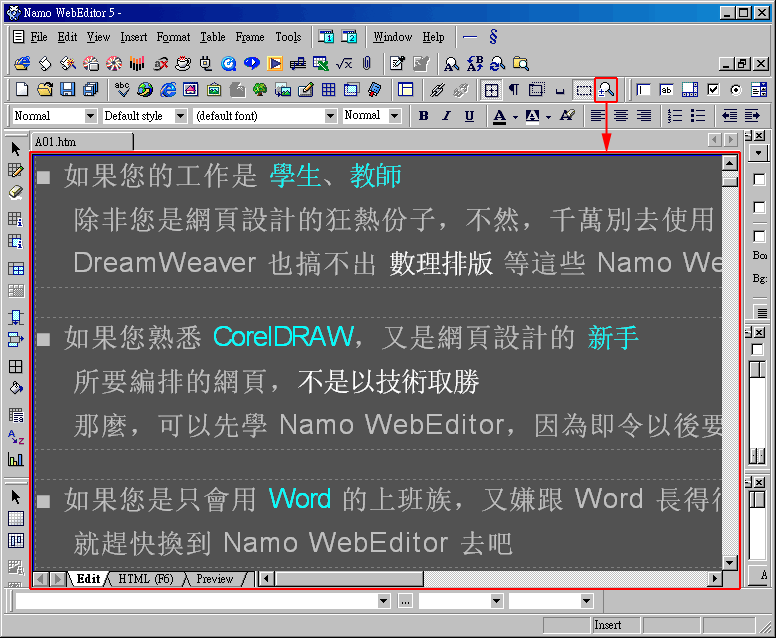Screen dimensions: 776x638
Task: Open the Tools menu
Action: coord(288,37)
